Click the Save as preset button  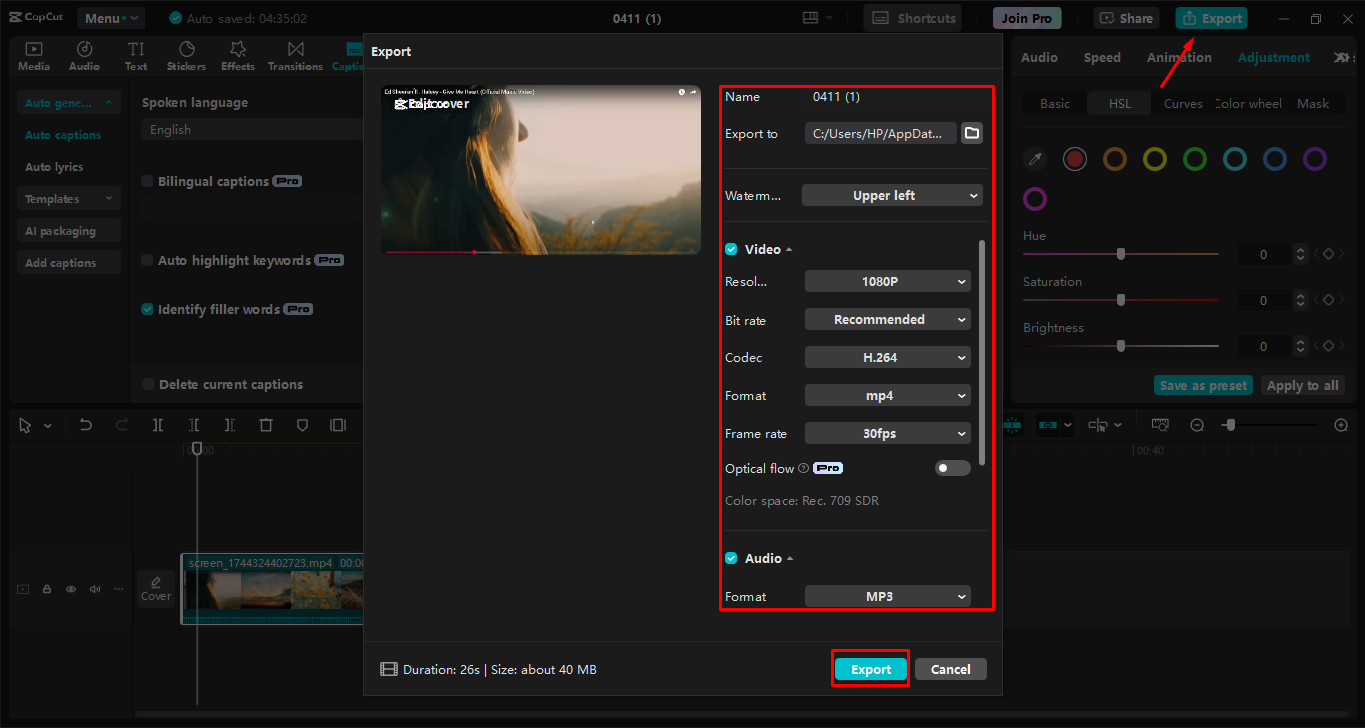[1202, 385]
